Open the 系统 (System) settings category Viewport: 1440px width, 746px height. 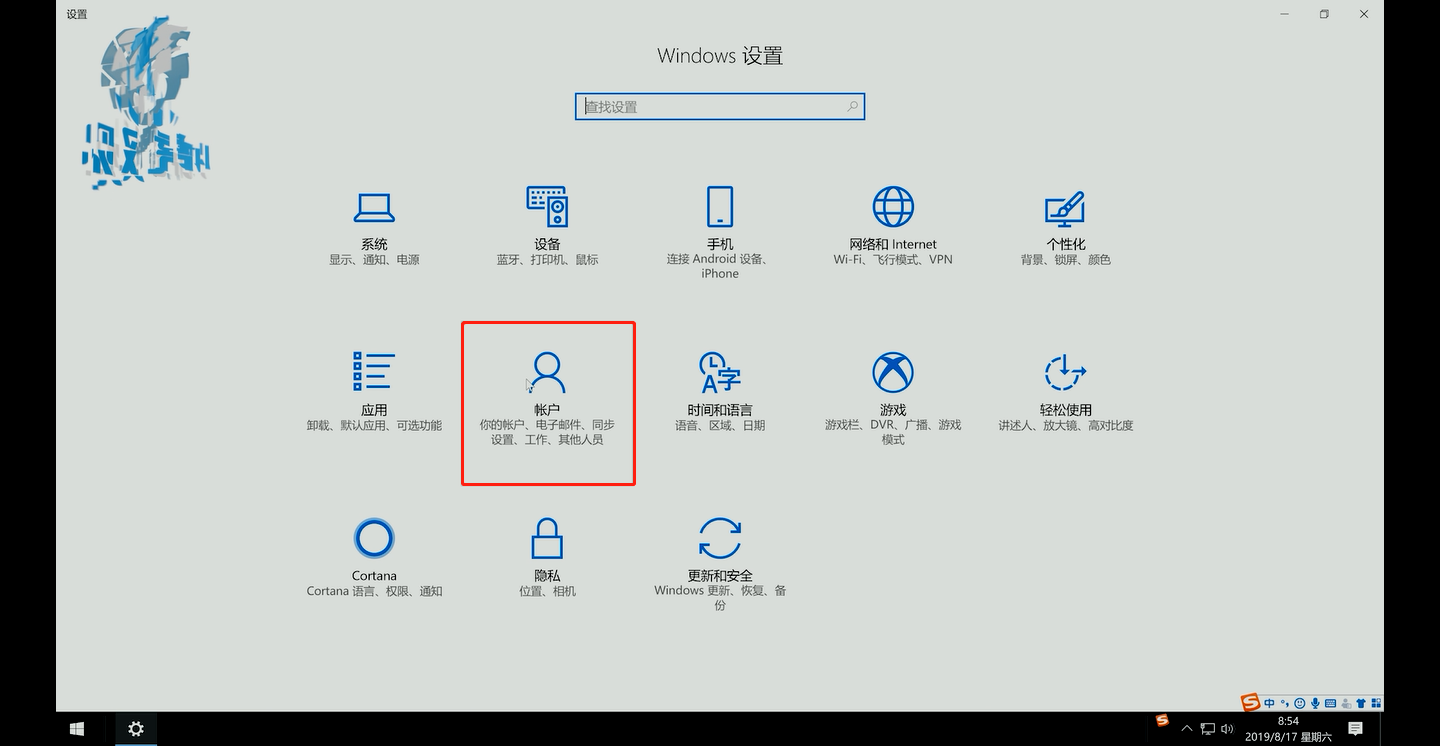(374, 226)
